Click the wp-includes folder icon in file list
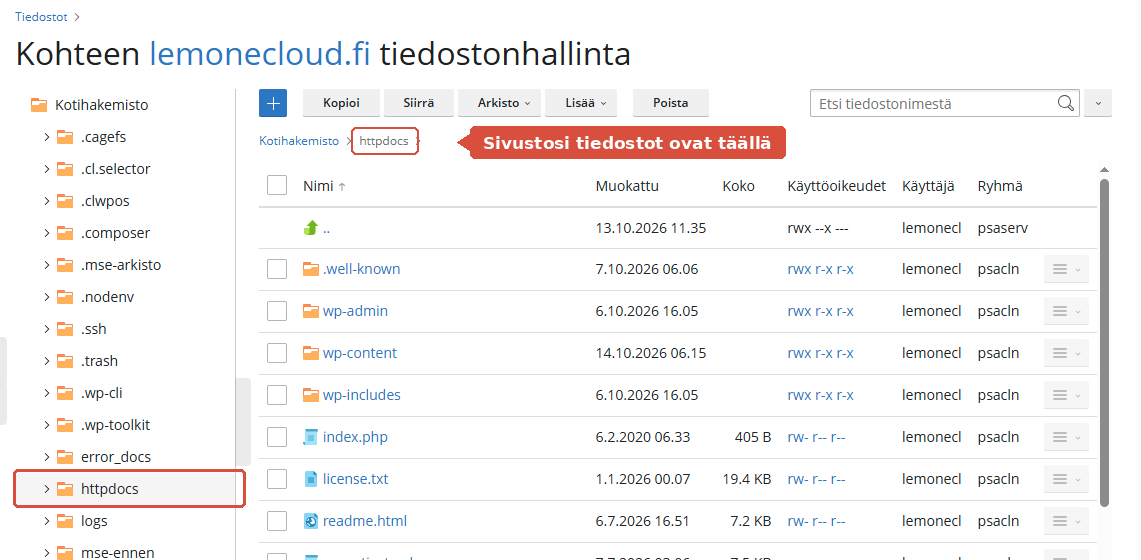The width and height of the screenshot is (1141, 560). 311,396
